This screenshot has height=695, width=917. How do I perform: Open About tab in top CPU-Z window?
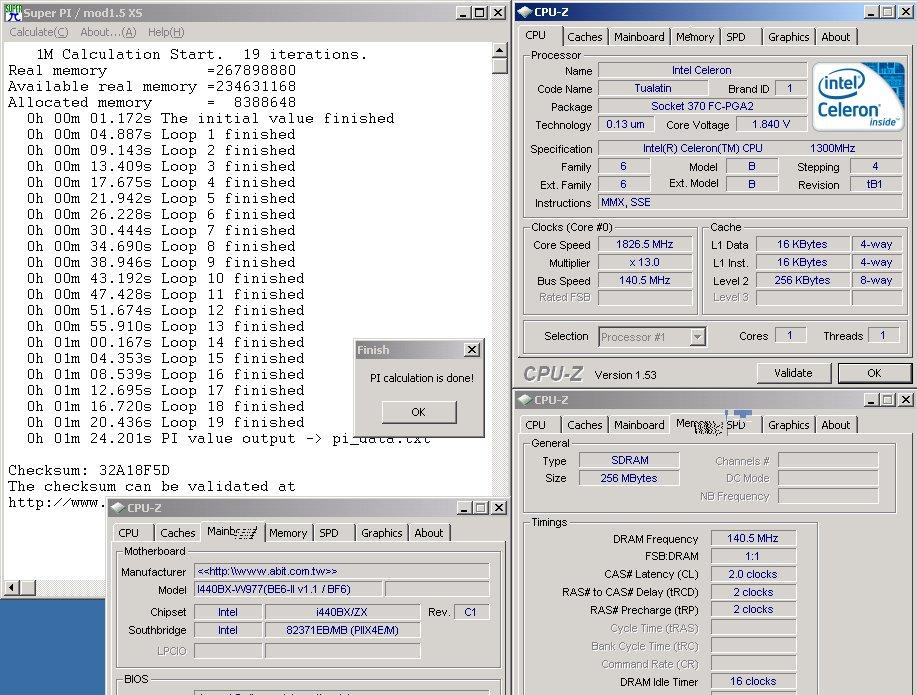pyautogui.click(x=835, y=37)
